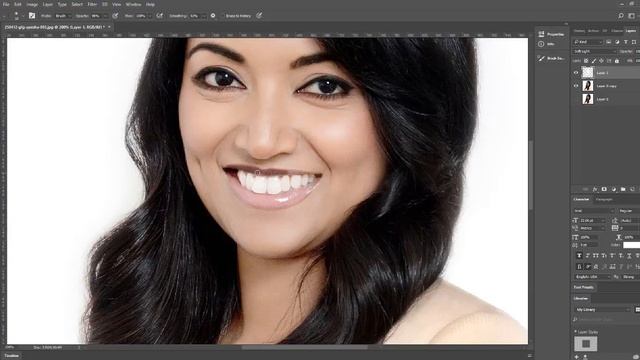Add a layer mask icon
This screenshot has height=360, width=640.
tap(604, 189)
